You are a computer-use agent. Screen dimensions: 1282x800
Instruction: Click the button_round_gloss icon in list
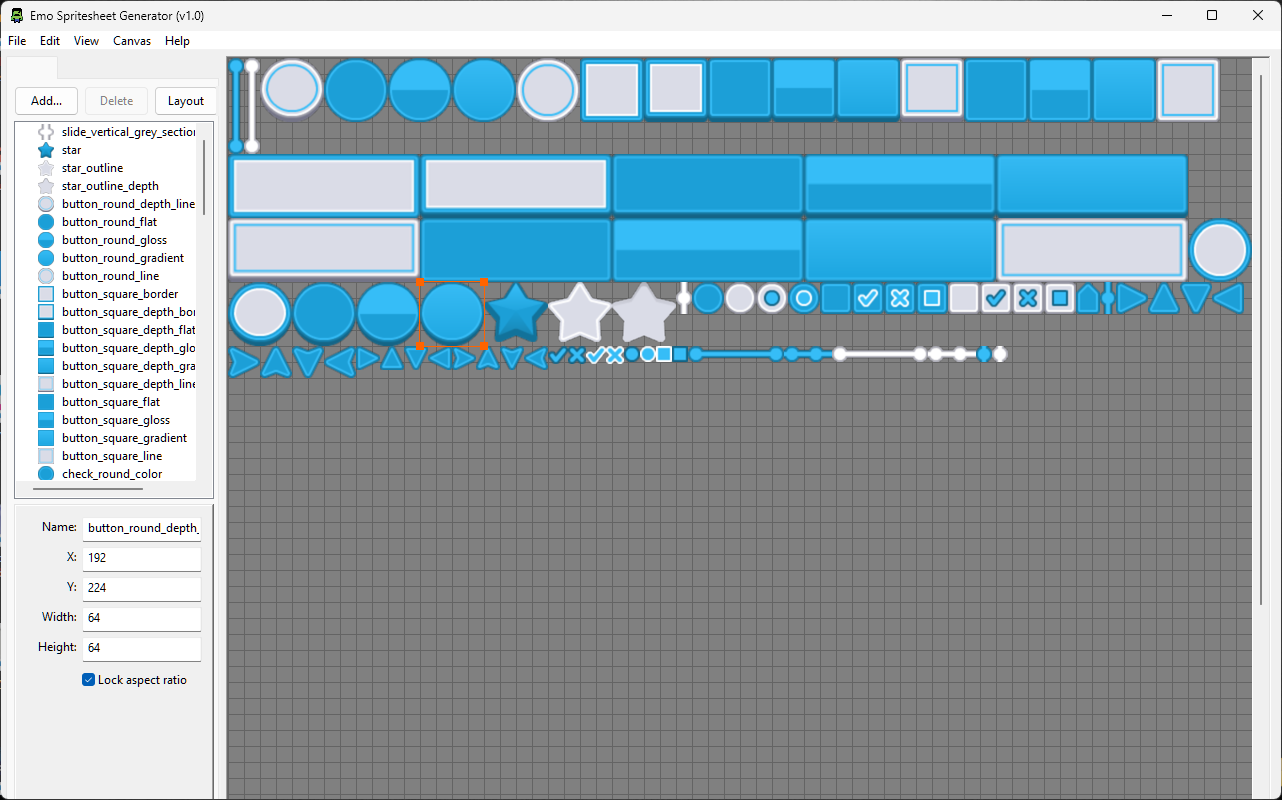click(x=45, y=240)
